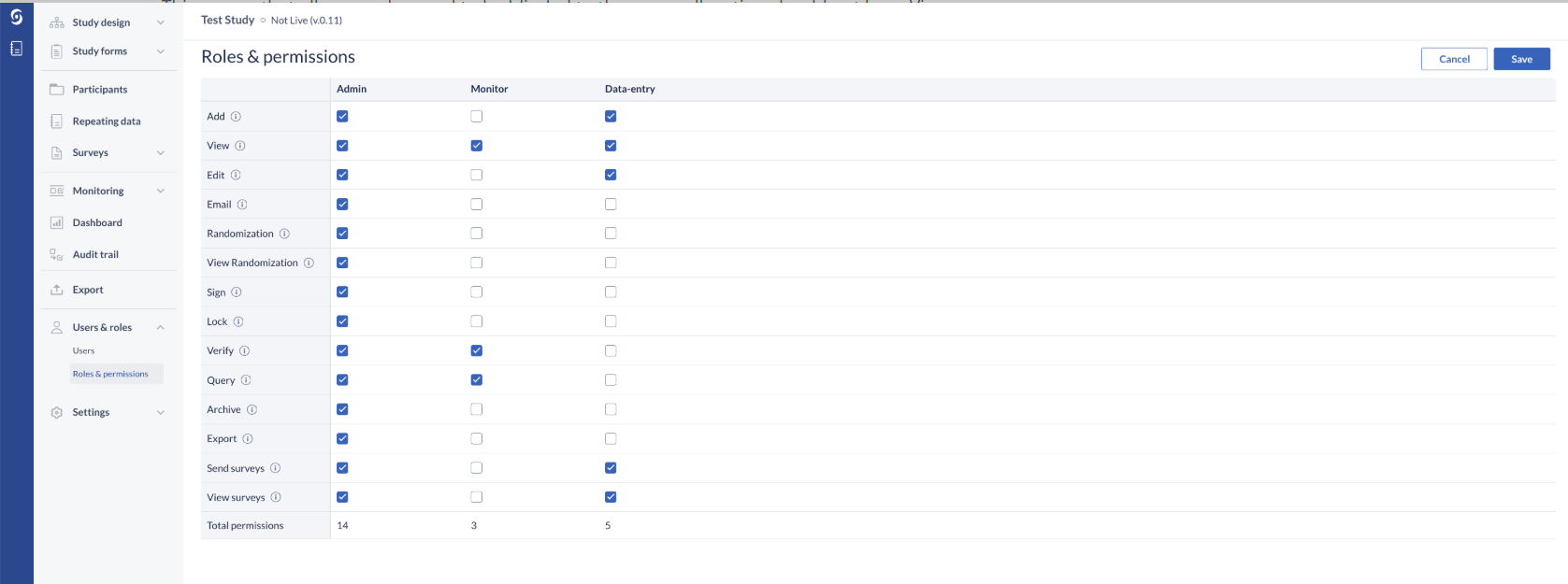
Task: Click the Castor logo icon
Action: tap(16, 16)
